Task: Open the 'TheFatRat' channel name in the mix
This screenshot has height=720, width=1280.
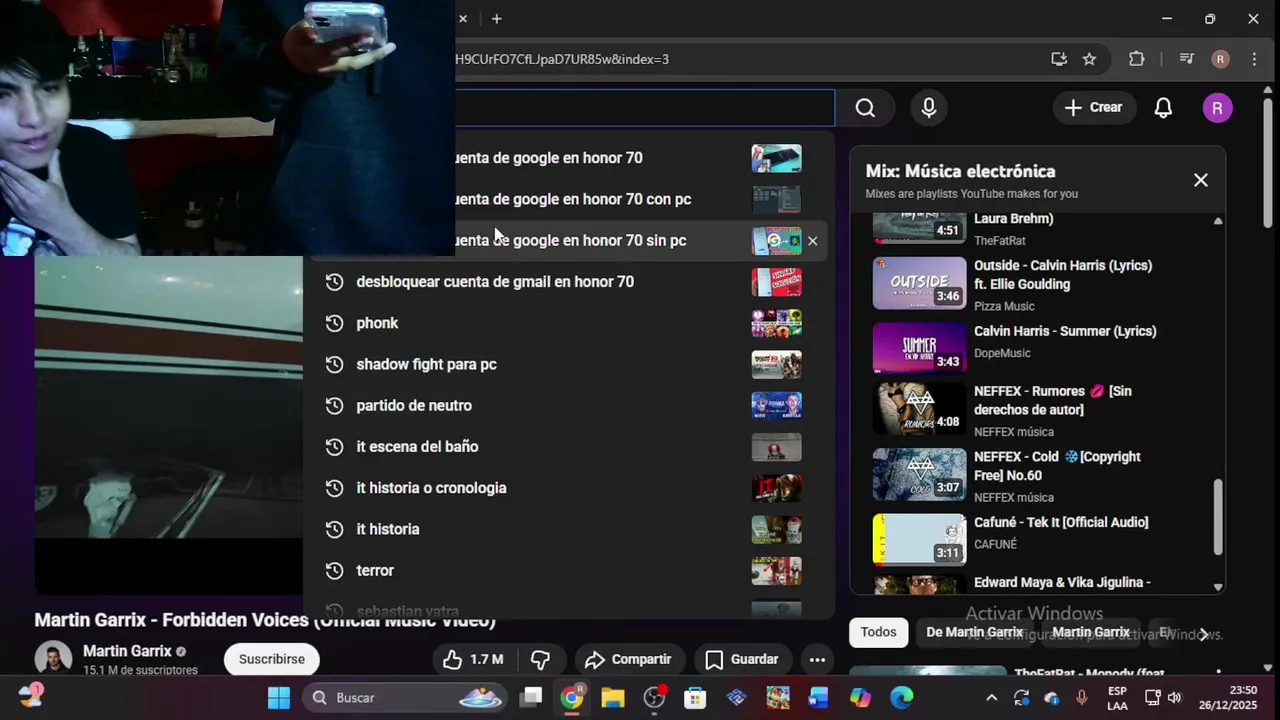Action: tap(1000, 241)
